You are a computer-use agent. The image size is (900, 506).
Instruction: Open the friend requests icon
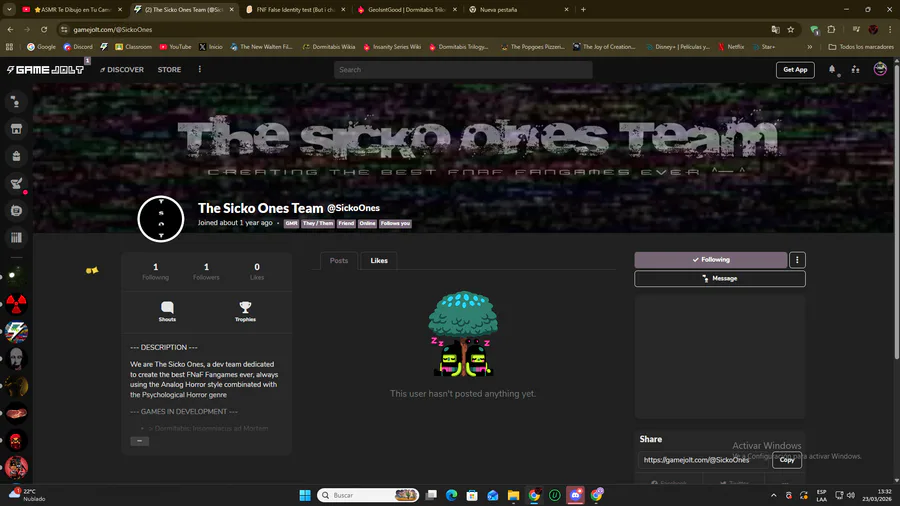coord(855,69)
